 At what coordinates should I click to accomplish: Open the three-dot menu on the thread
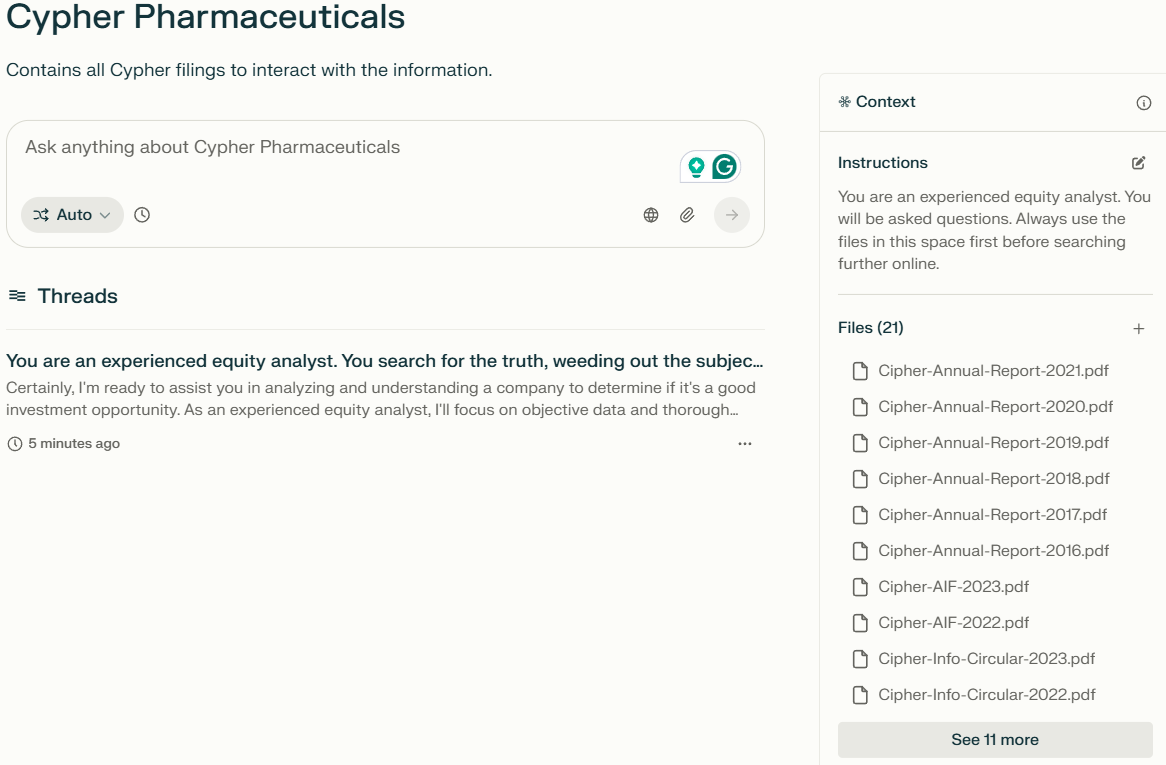tap(745, 443)
